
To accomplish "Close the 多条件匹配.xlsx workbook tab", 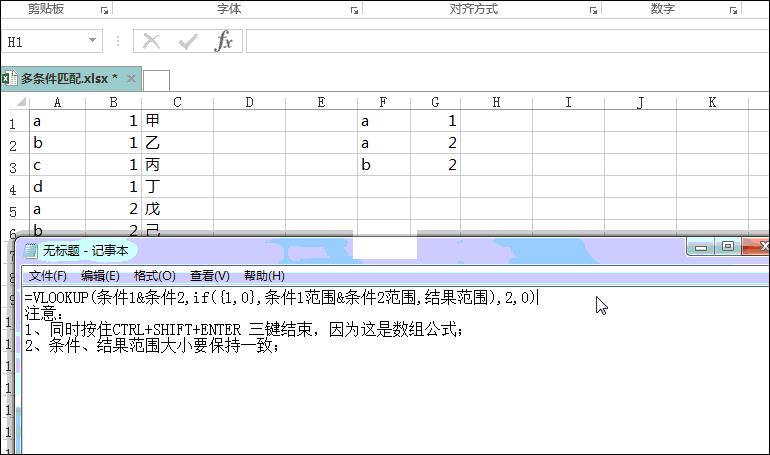I will point(131,79).
